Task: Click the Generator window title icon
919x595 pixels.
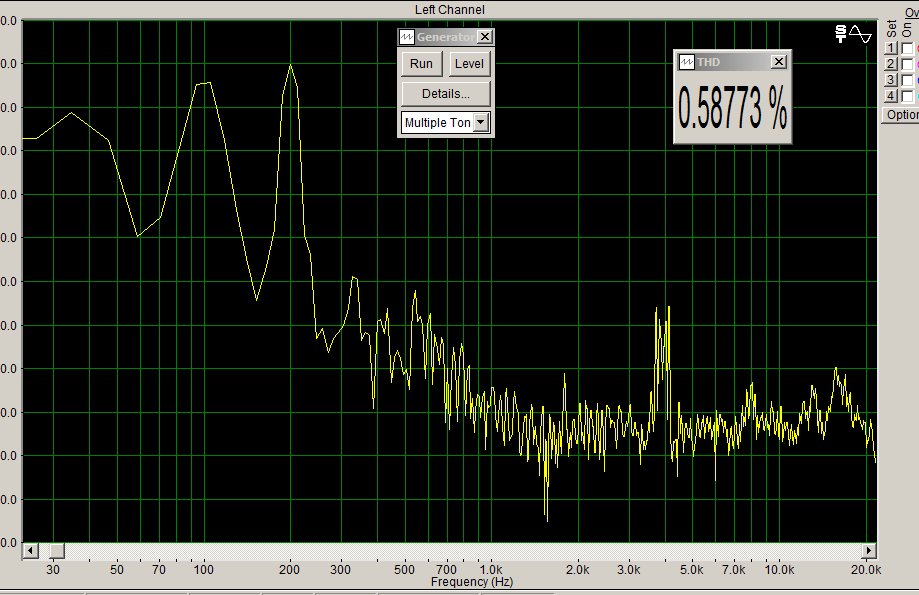Action: pyautogui.click(x=407, y=37)
